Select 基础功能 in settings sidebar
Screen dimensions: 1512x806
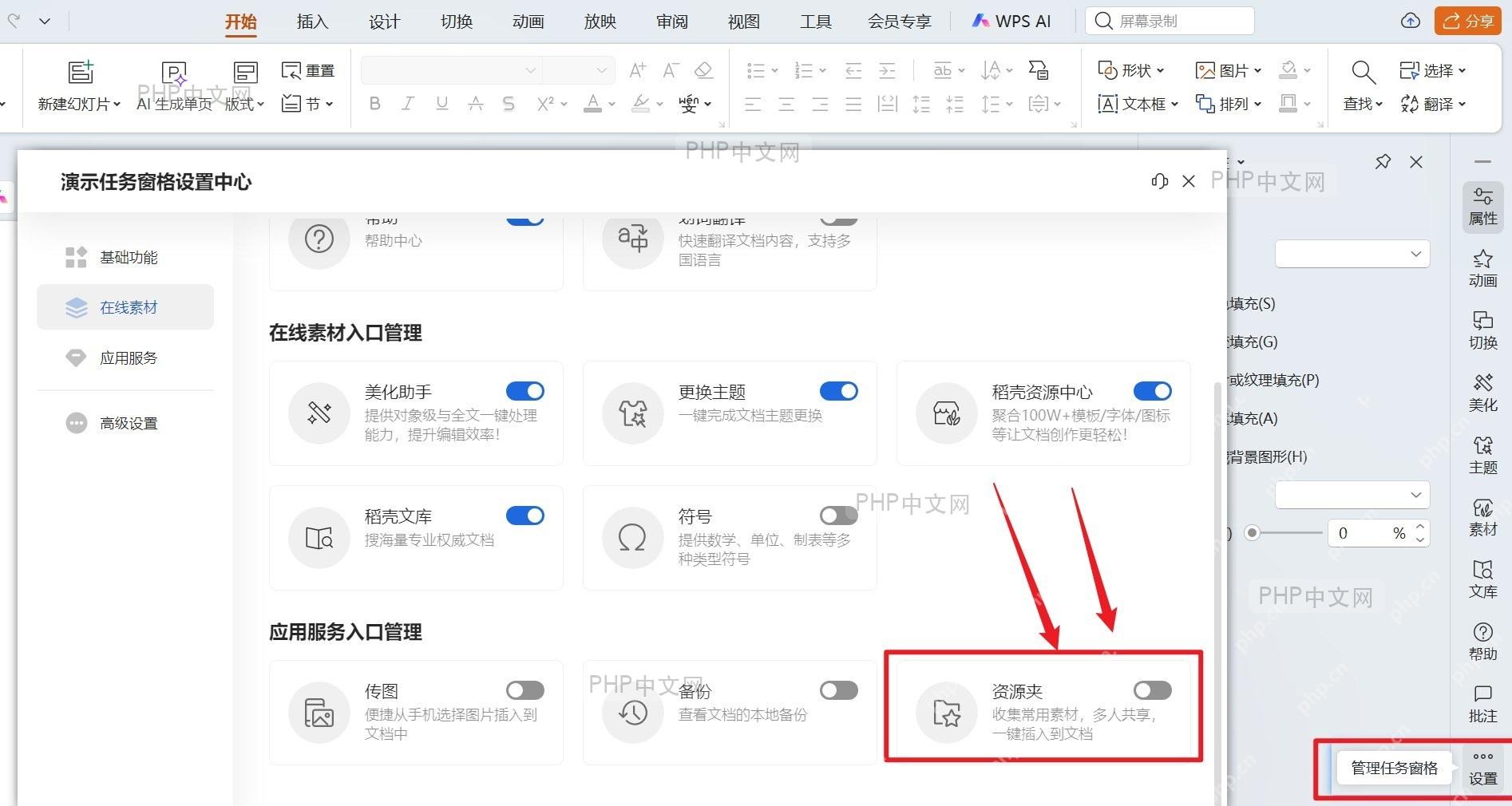(125, 257)
